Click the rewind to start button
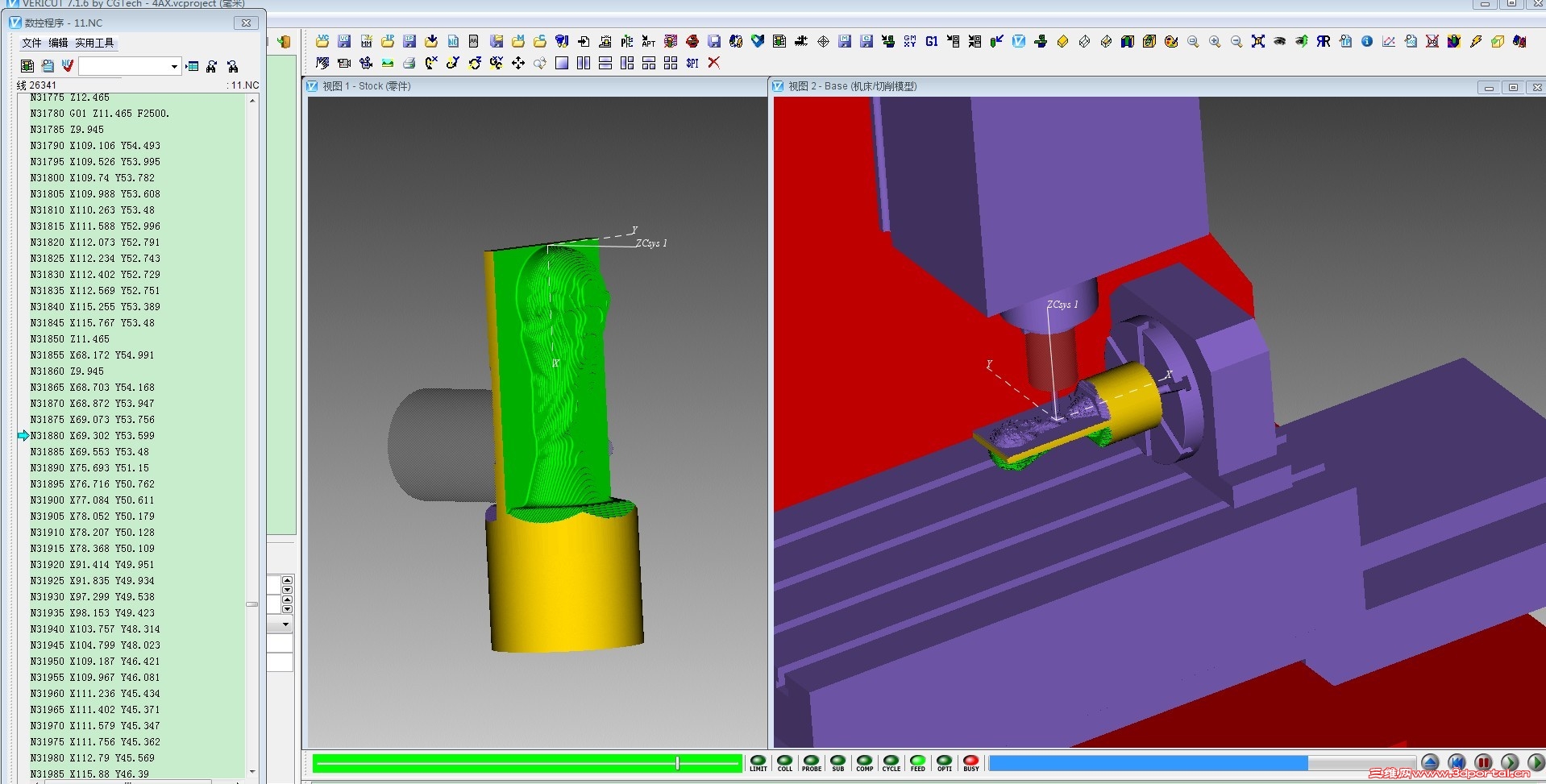 pyautogui.click(x=1457, y=762)
